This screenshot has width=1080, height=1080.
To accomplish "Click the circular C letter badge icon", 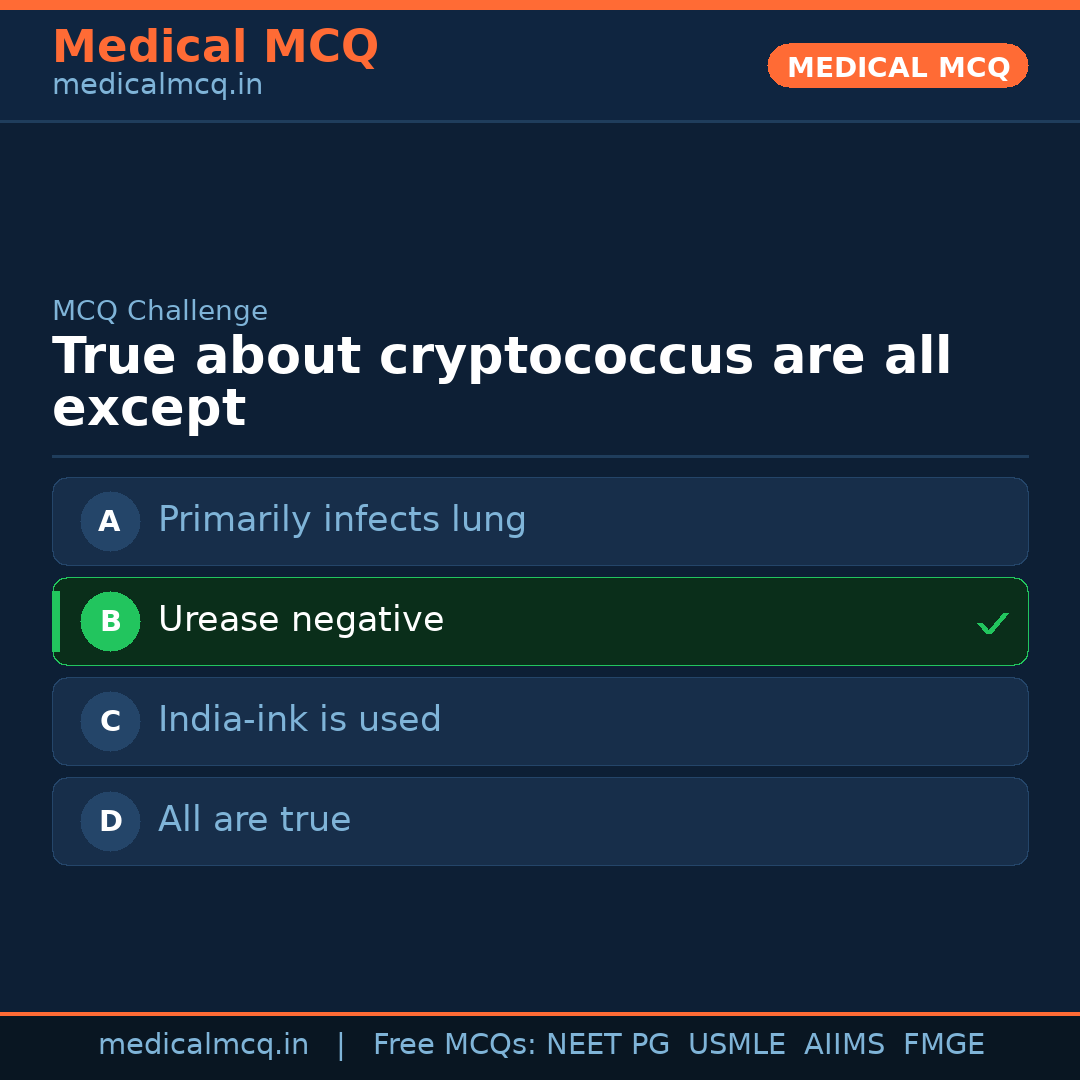I will [110, 721].
